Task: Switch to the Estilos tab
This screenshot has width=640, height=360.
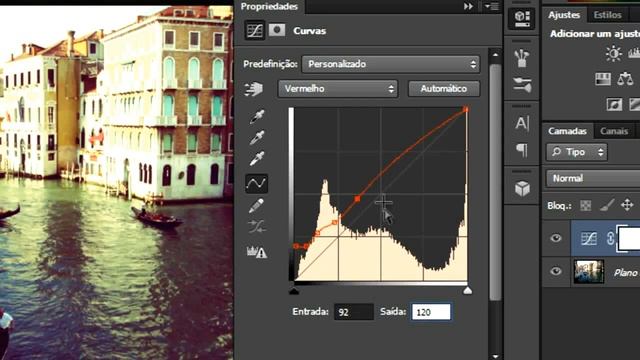Action: pyautogui.click(x=607, y=15)
